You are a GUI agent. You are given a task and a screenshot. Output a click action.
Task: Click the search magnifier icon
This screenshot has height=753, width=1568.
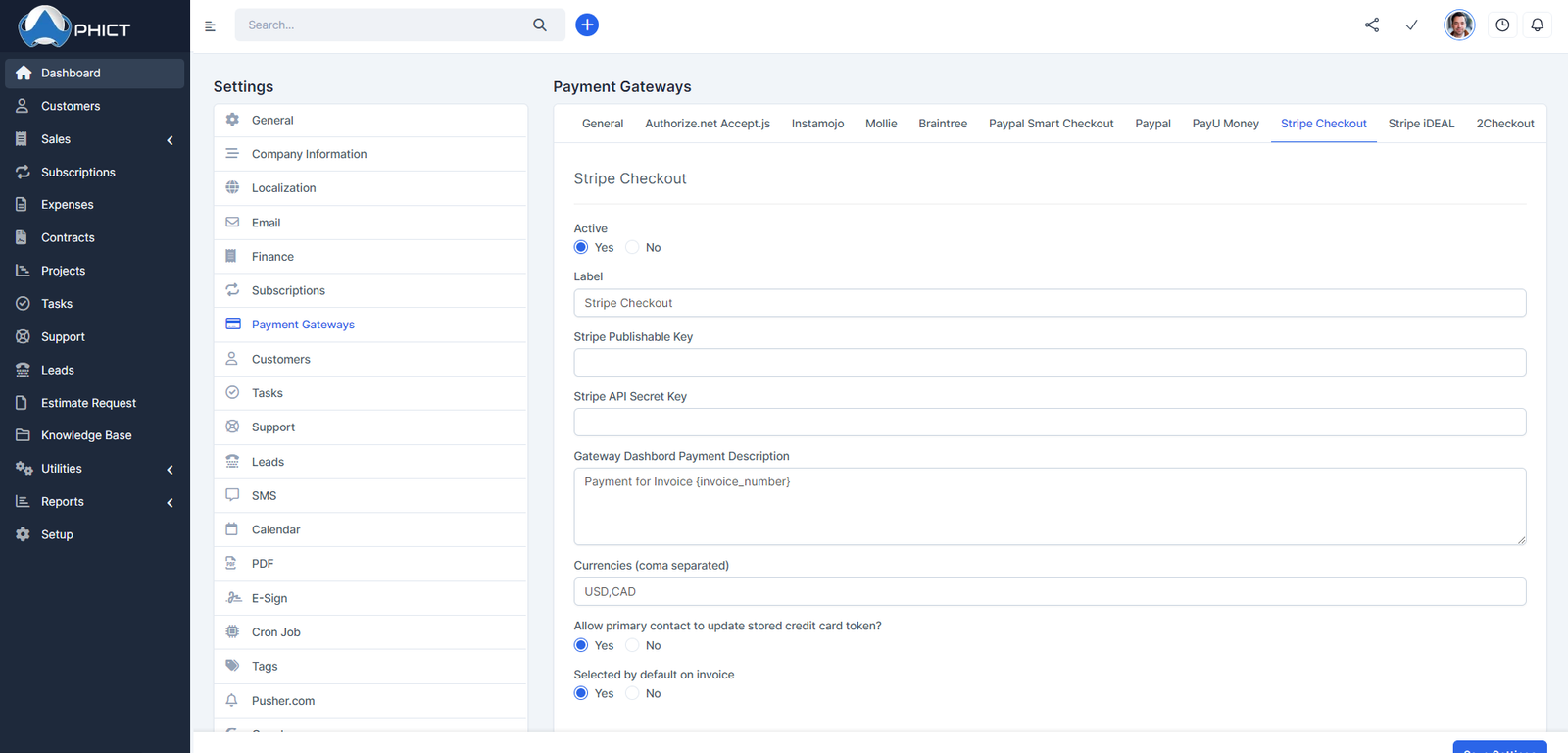[540, 25]
